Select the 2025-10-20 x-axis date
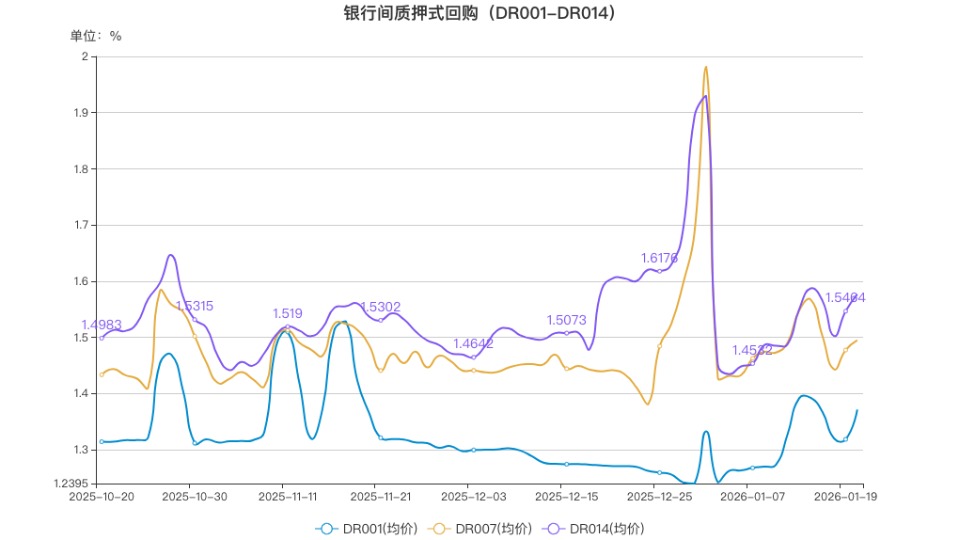The height and width of the screenshot is (540, 959). click(x=101, y=496)
